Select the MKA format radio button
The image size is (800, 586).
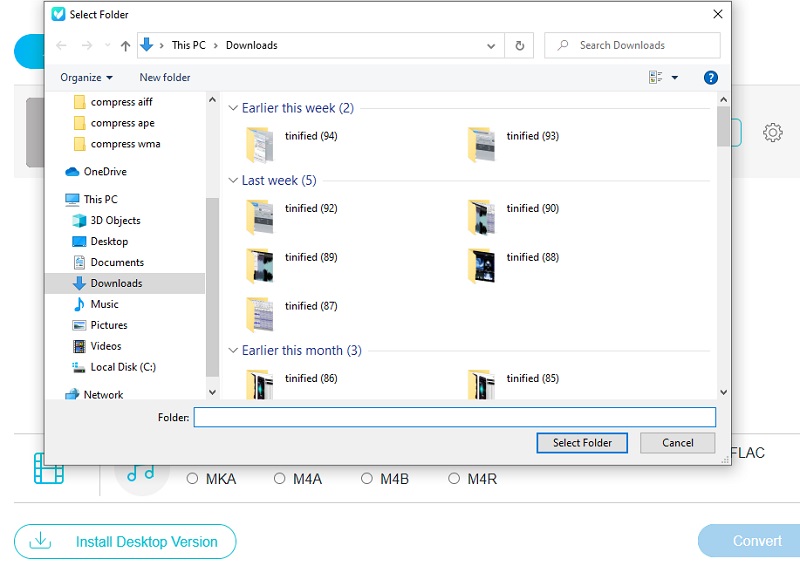pos(193,479)
